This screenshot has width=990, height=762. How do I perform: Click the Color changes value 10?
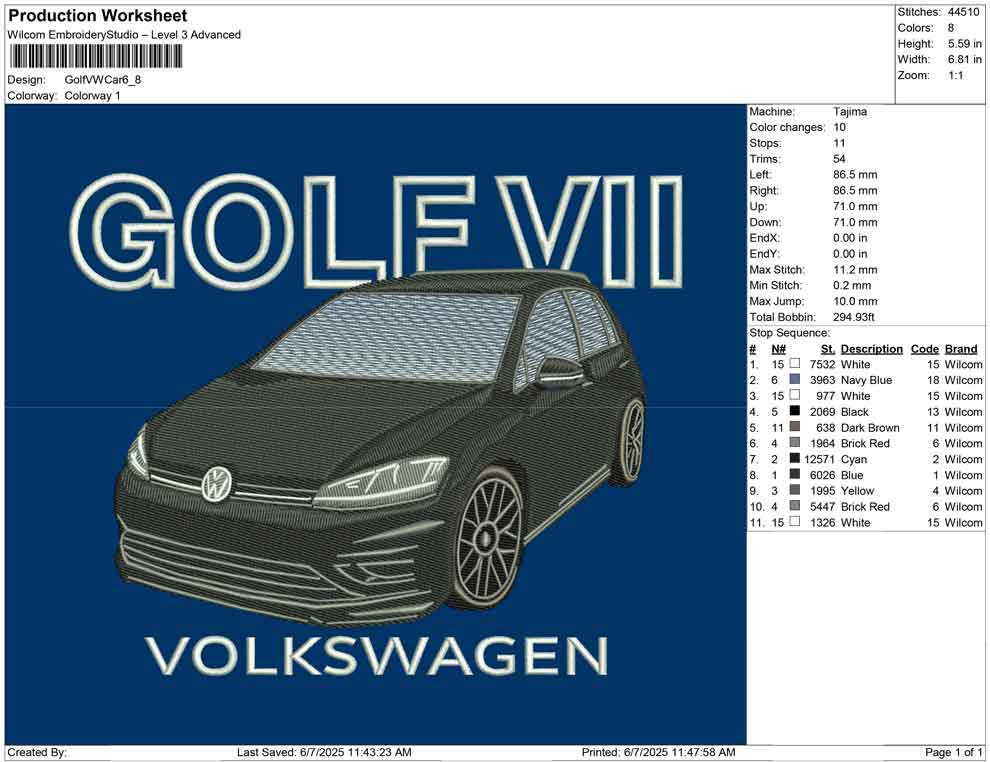(x=839, y=128)
